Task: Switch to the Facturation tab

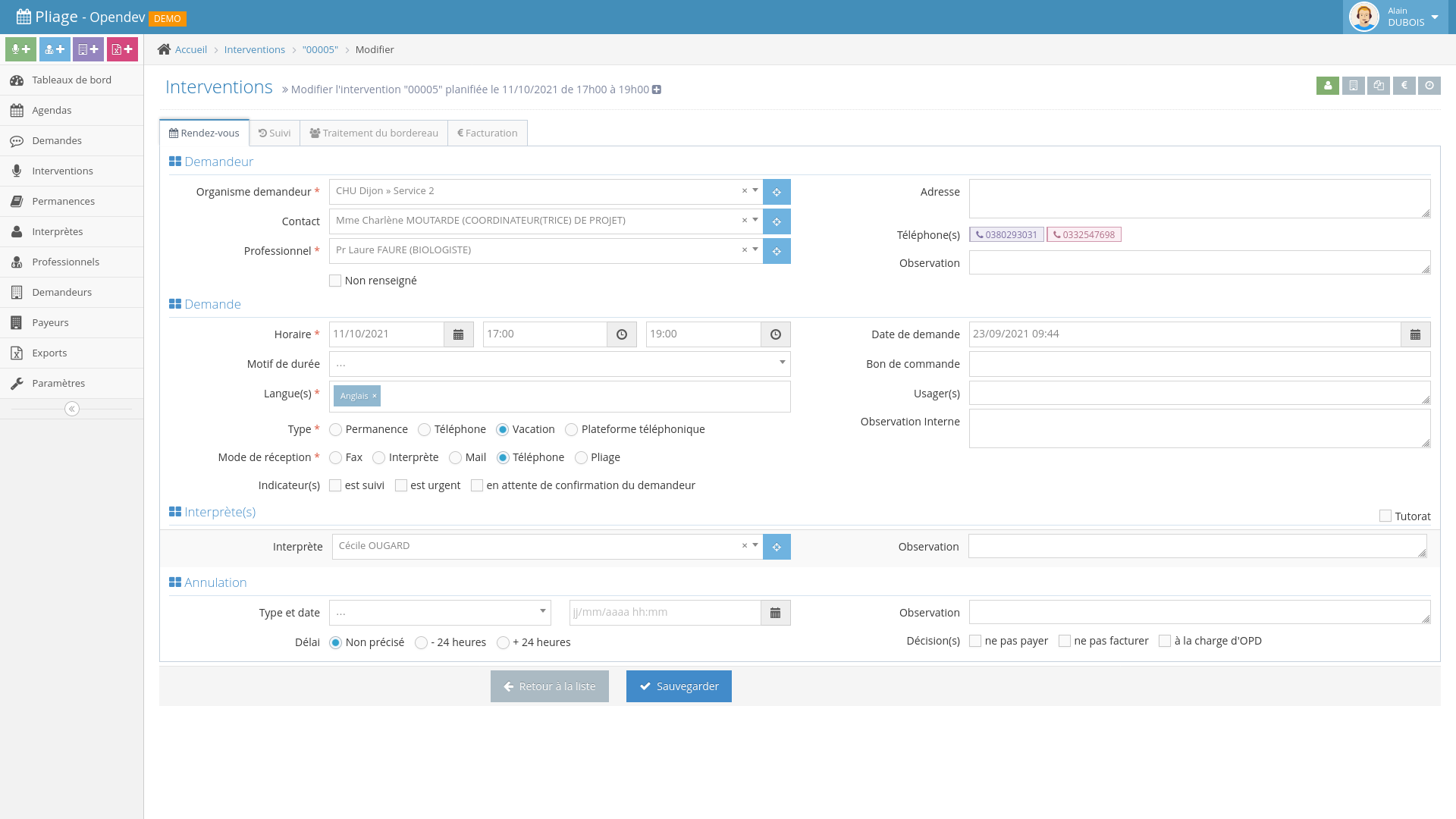Action: (488, 133)
